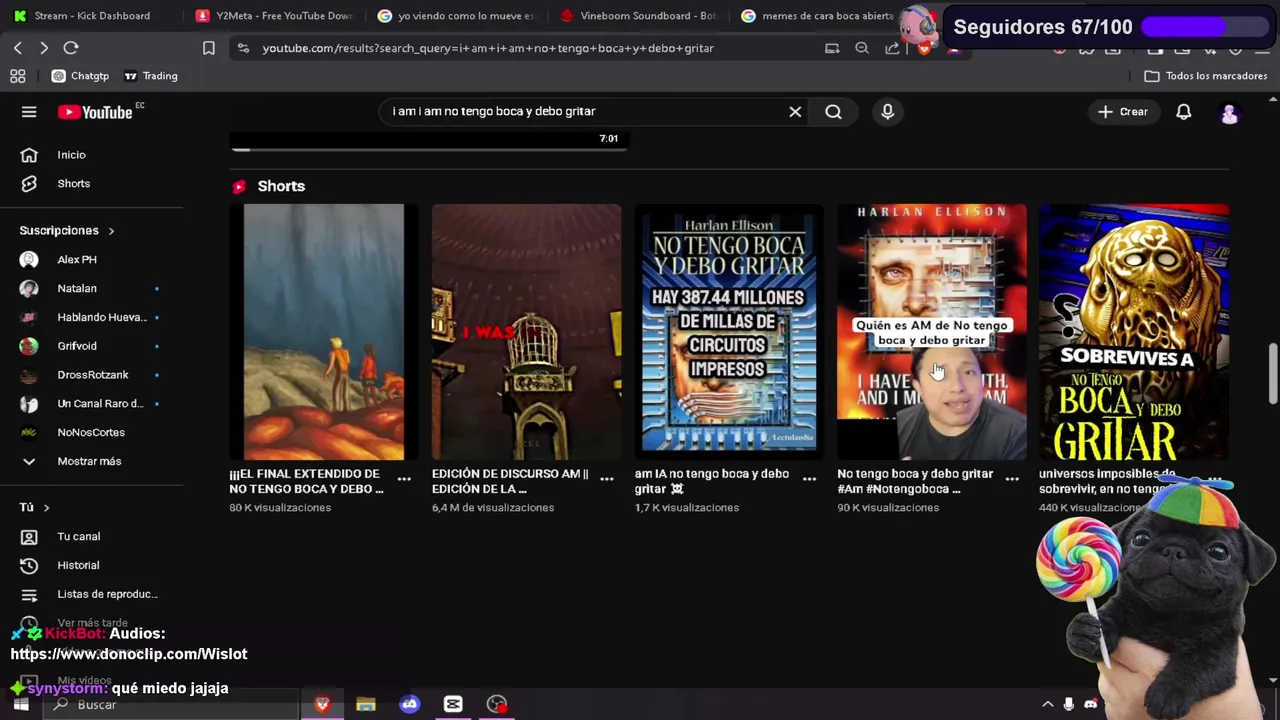This screenshot has width=1280, height=720.
Task: Open the Quién es AM short thumbnail
Action: pos(932,332)
